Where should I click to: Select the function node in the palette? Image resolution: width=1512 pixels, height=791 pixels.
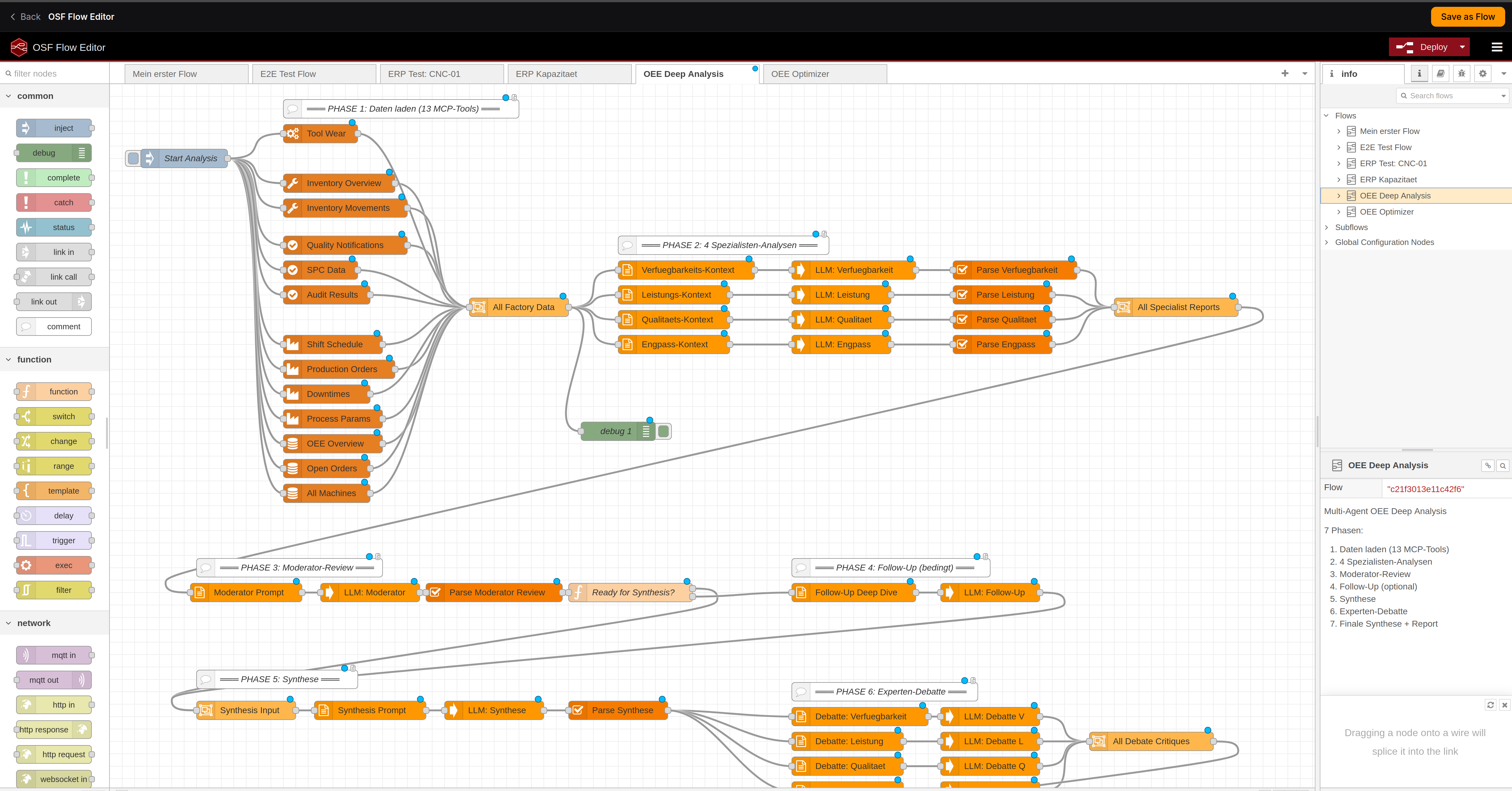coord(53,391)
